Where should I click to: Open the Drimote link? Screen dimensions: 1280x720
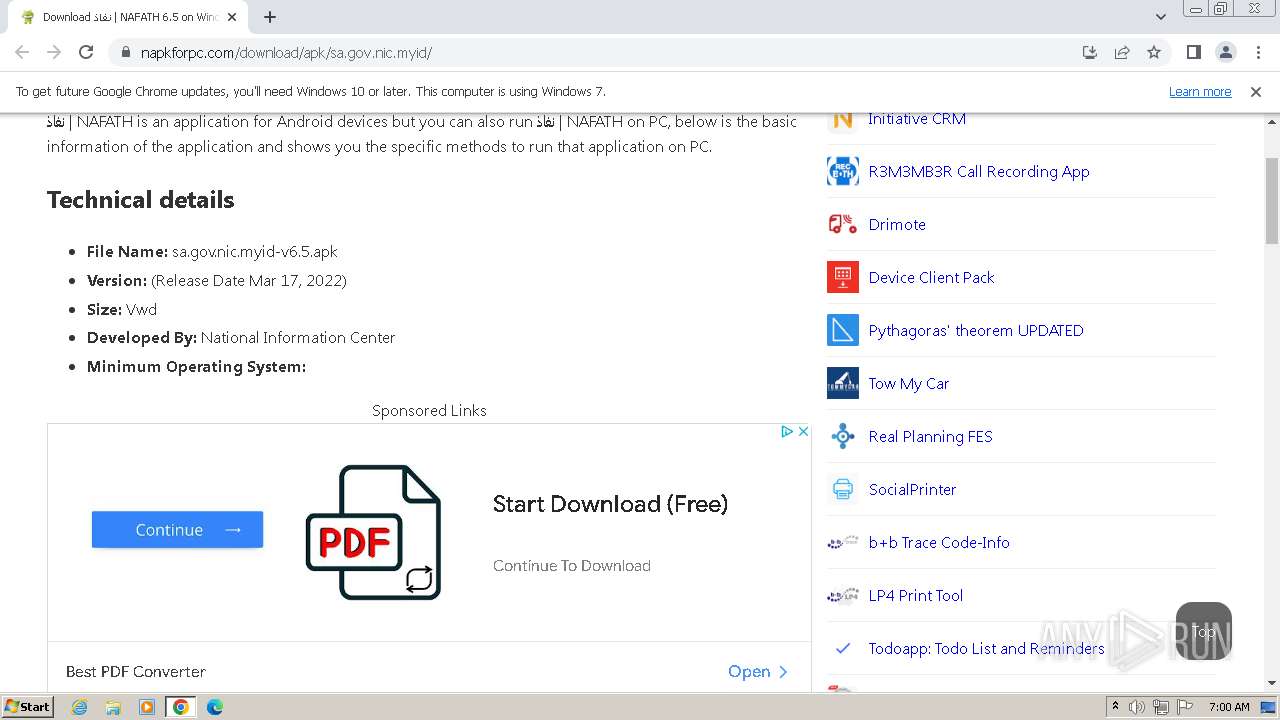897,225
